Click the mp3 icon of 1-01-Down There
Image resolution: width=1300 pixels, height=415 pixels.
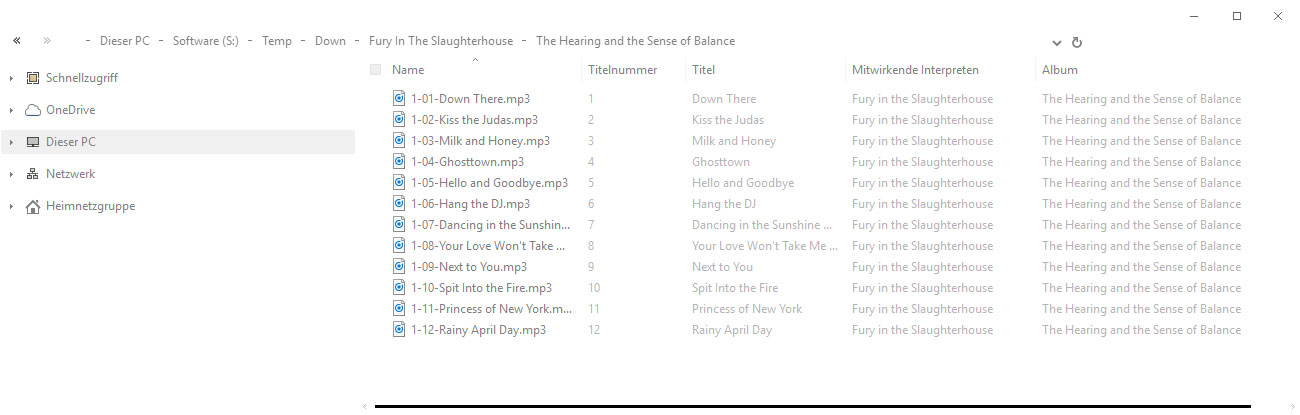[400, 99]
